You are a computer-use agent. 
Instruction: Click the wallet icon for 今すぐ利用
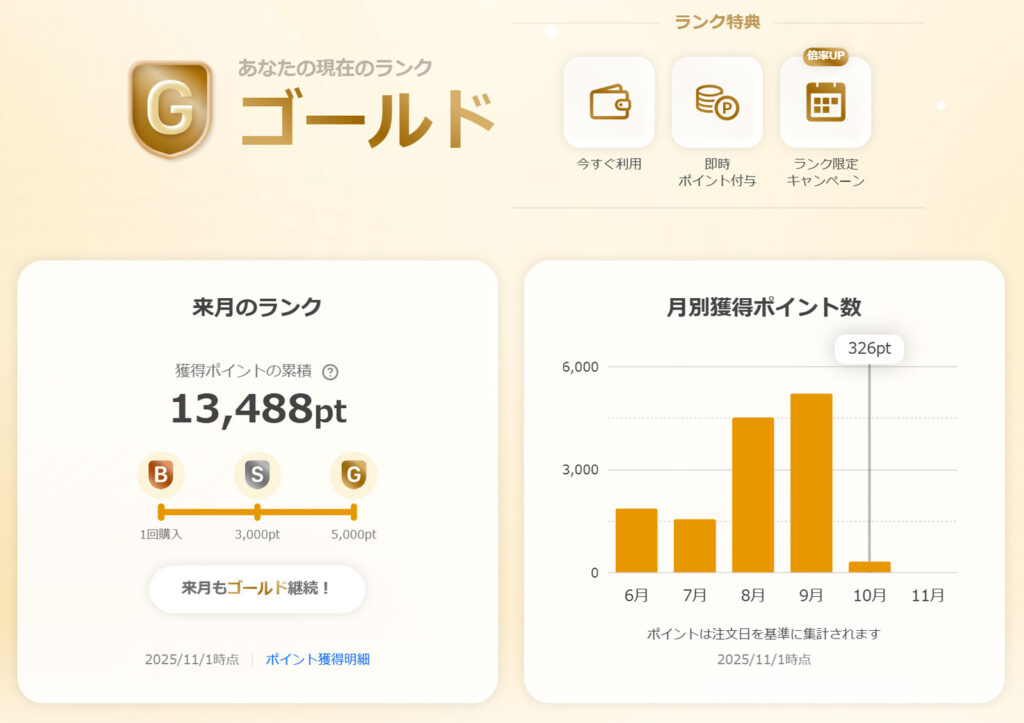click(608, 102)
